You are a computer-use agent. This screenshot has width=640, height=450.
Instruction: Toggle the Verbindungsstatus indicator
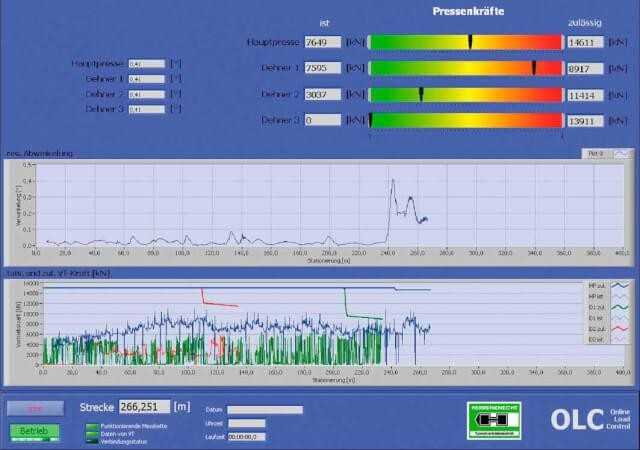(91, 439)
